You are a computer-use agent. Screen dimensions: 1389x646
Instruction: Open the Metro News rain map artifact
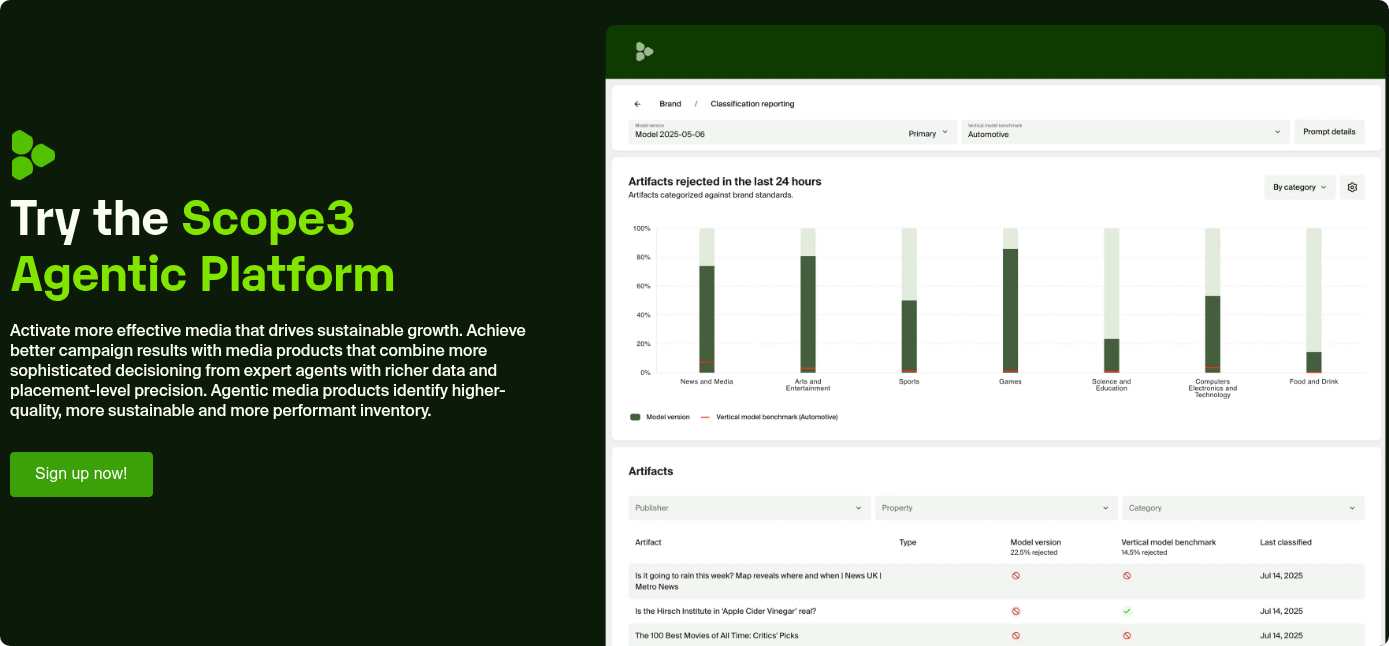pos(758,581)
